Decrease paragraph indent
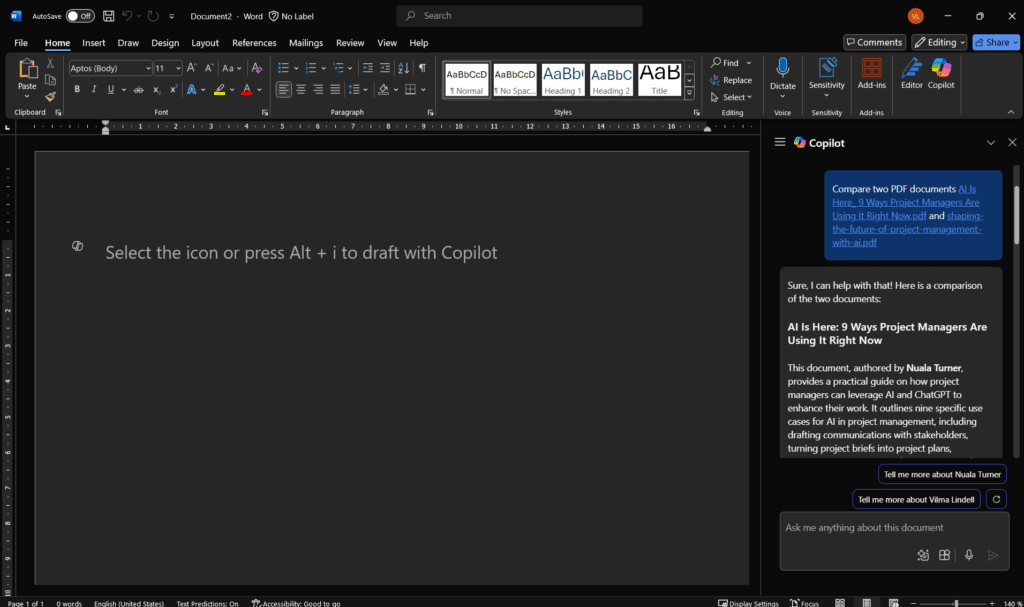The image size is (1024, 607). pos(368,68)
